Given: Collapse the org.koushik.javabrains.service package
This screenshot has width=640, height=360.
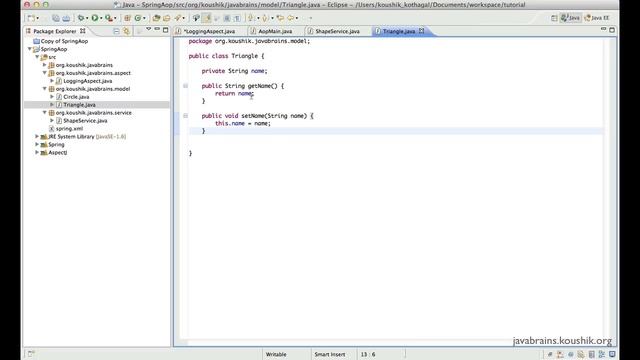Looking at the screenshot, I should point(44,113).
